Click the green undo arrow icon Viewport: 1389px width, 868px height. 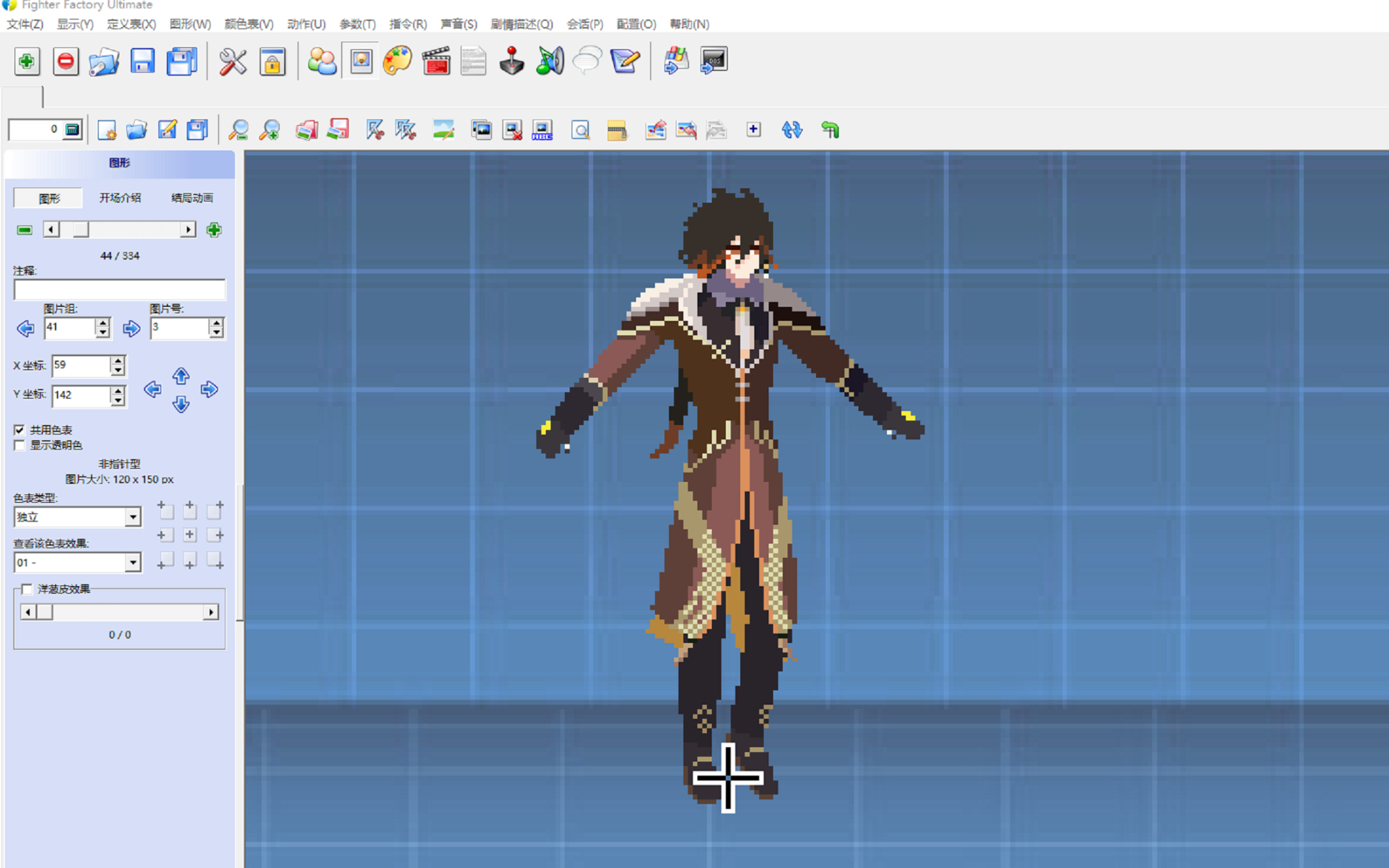pyautogui.click(x=830, y=130)
